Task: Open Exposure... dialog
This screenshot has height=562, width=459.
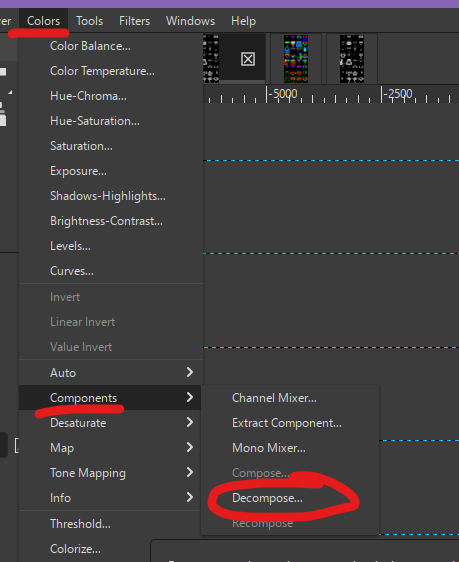Action: click(x=111, y=171)
